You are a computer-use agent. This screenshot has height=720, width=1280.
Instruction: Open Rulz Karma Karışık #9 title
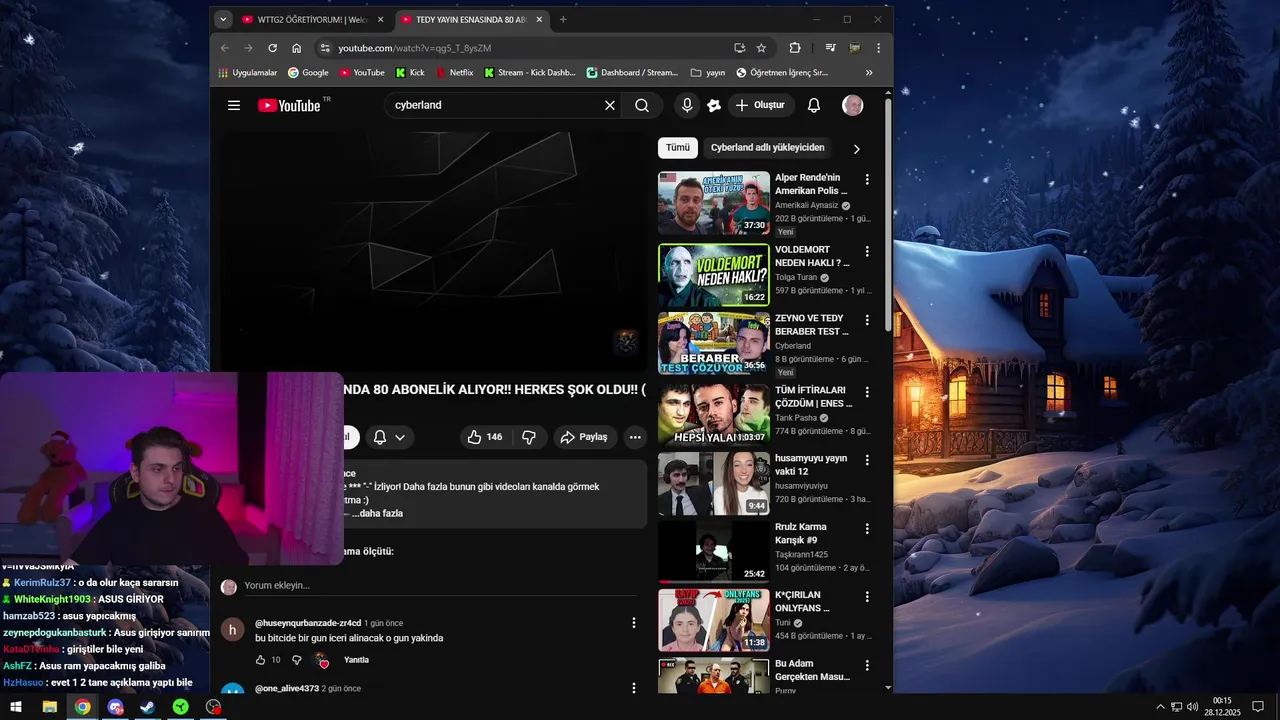coord(801,533)
